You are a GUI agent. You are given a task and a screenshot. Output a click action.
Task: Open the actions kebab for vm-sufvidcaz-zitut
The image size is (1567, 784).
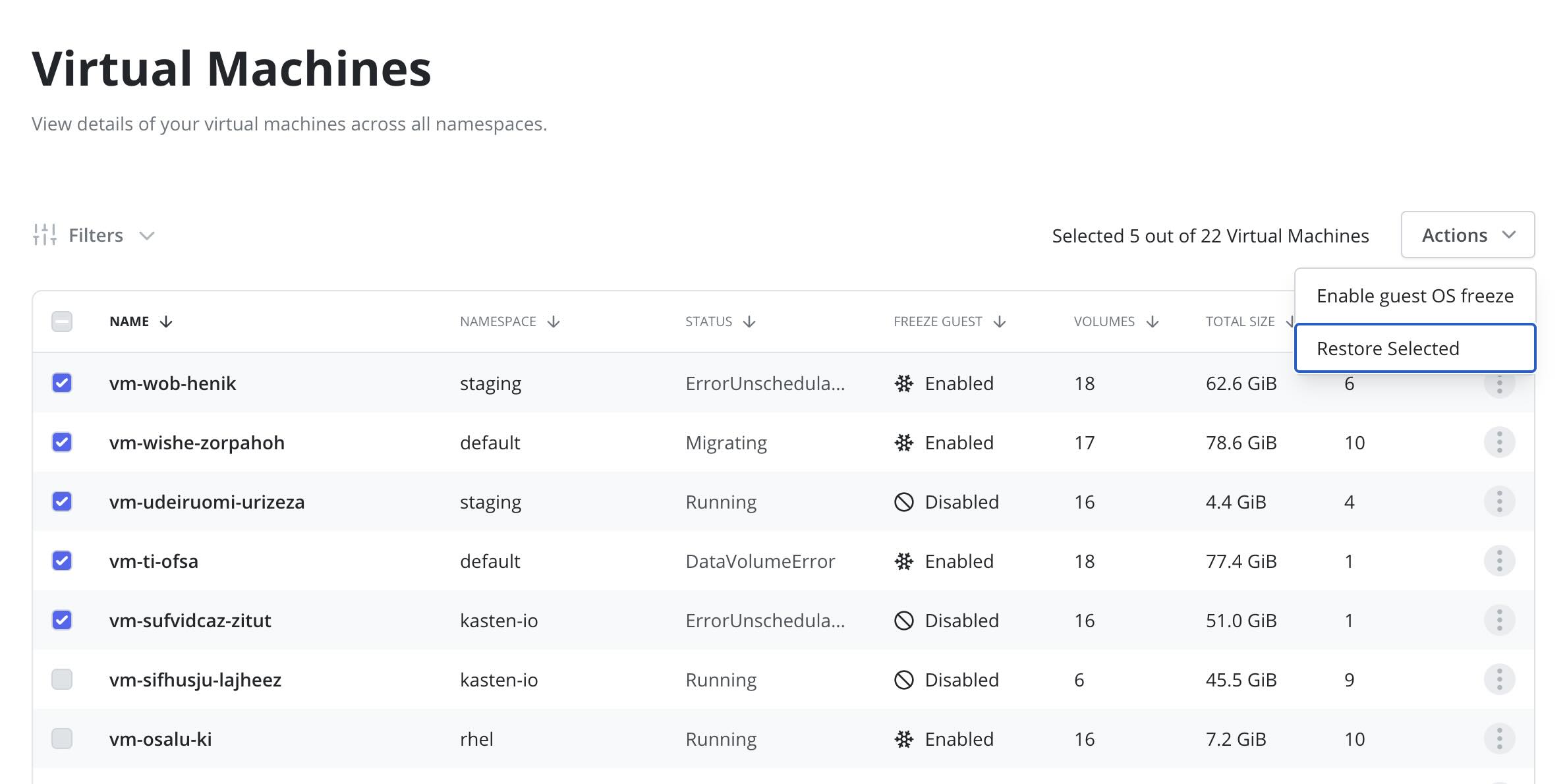point(1499,620)
